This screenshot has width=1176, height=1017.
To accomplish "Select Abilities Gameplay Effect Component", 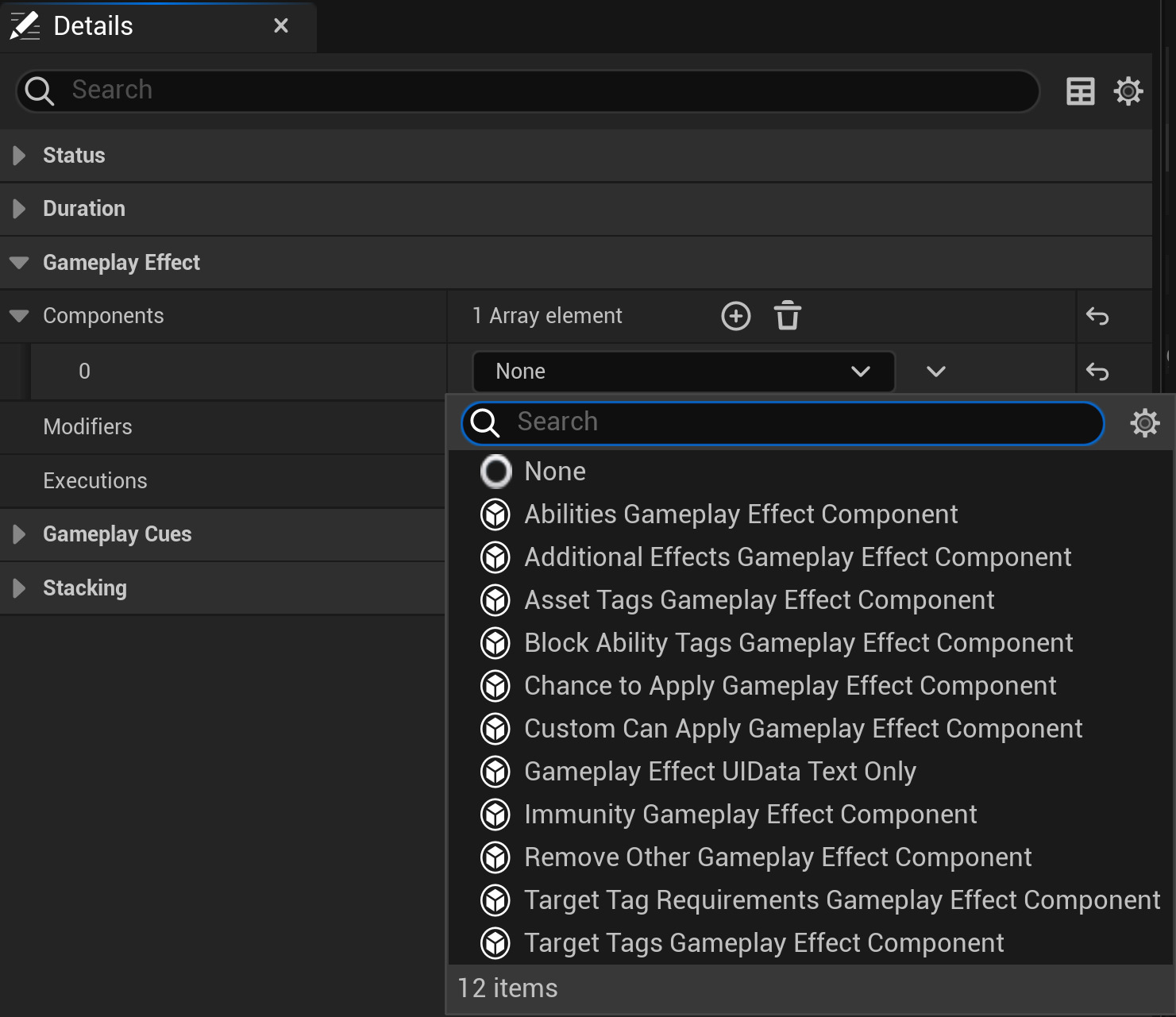I will [x=810, y=514].
